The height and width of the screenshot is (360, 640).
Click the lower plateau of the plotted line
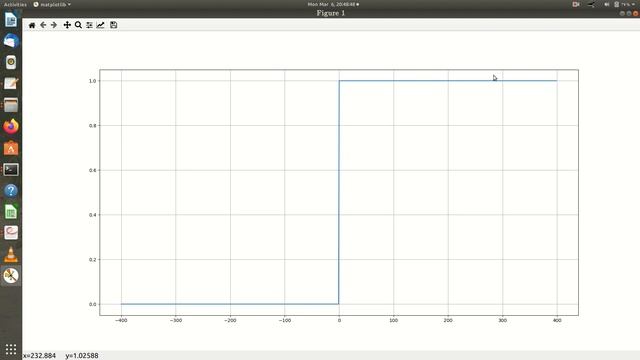[x=230, y=304]
